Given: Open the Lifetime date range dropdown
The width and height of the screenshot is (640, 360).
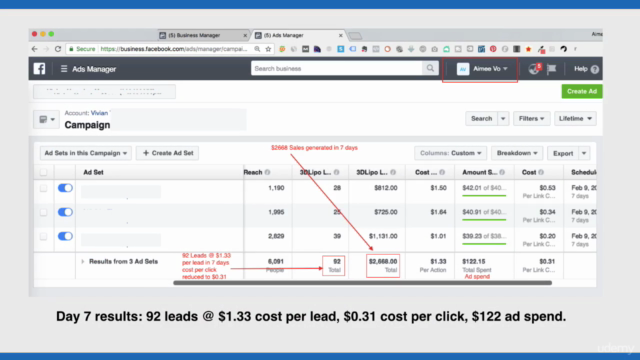Looking at the screenshot, I should pos(575,118).
